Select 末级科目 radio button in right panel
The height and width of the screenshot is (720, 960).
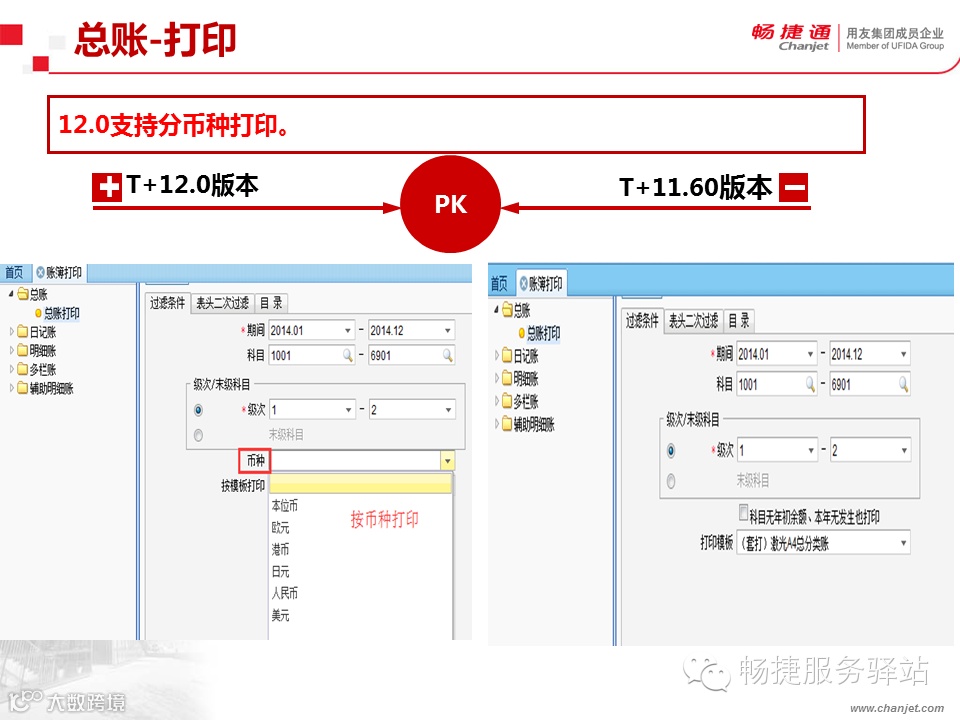point(671,481)
